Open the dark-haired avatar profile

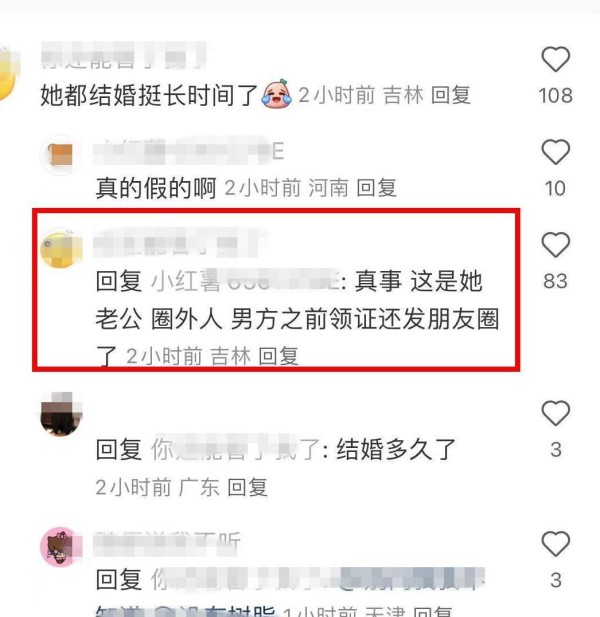pyautogui.click(x=61, y=414)
